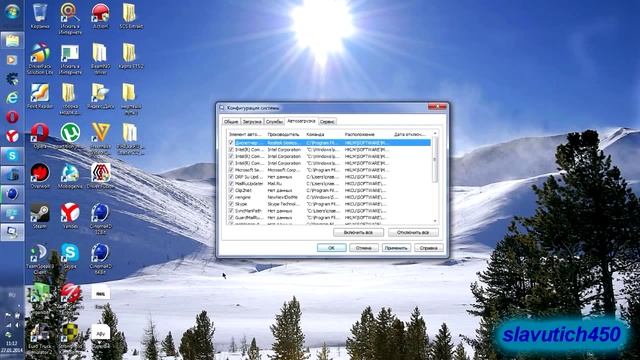Viewport: 640px width, 360px height.
Task: Uncheck the Microsoft Corp startup item checkbox
Action: (231, 170)
